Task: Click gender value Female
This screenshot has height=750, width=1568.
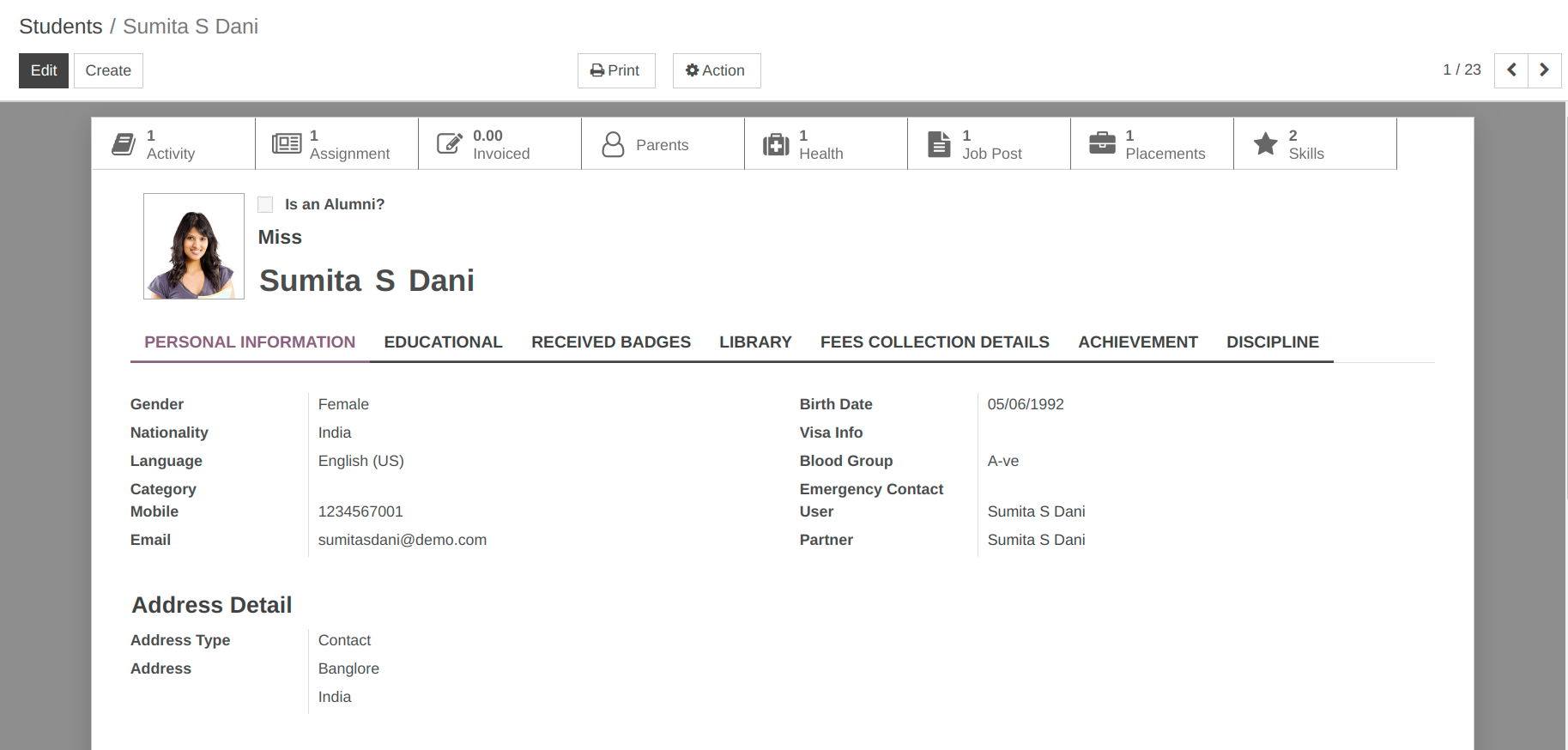Action: 343,404
